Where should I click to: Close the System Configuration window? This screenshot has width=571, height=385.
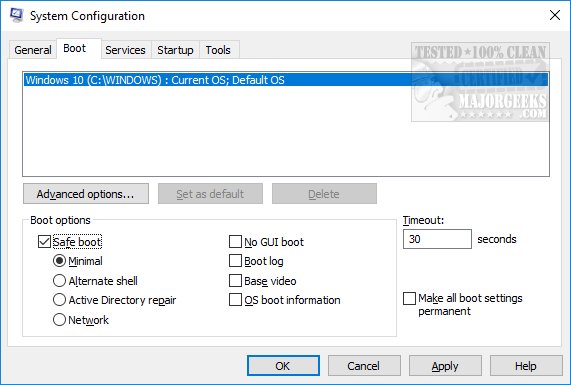(x=555, y=15)
